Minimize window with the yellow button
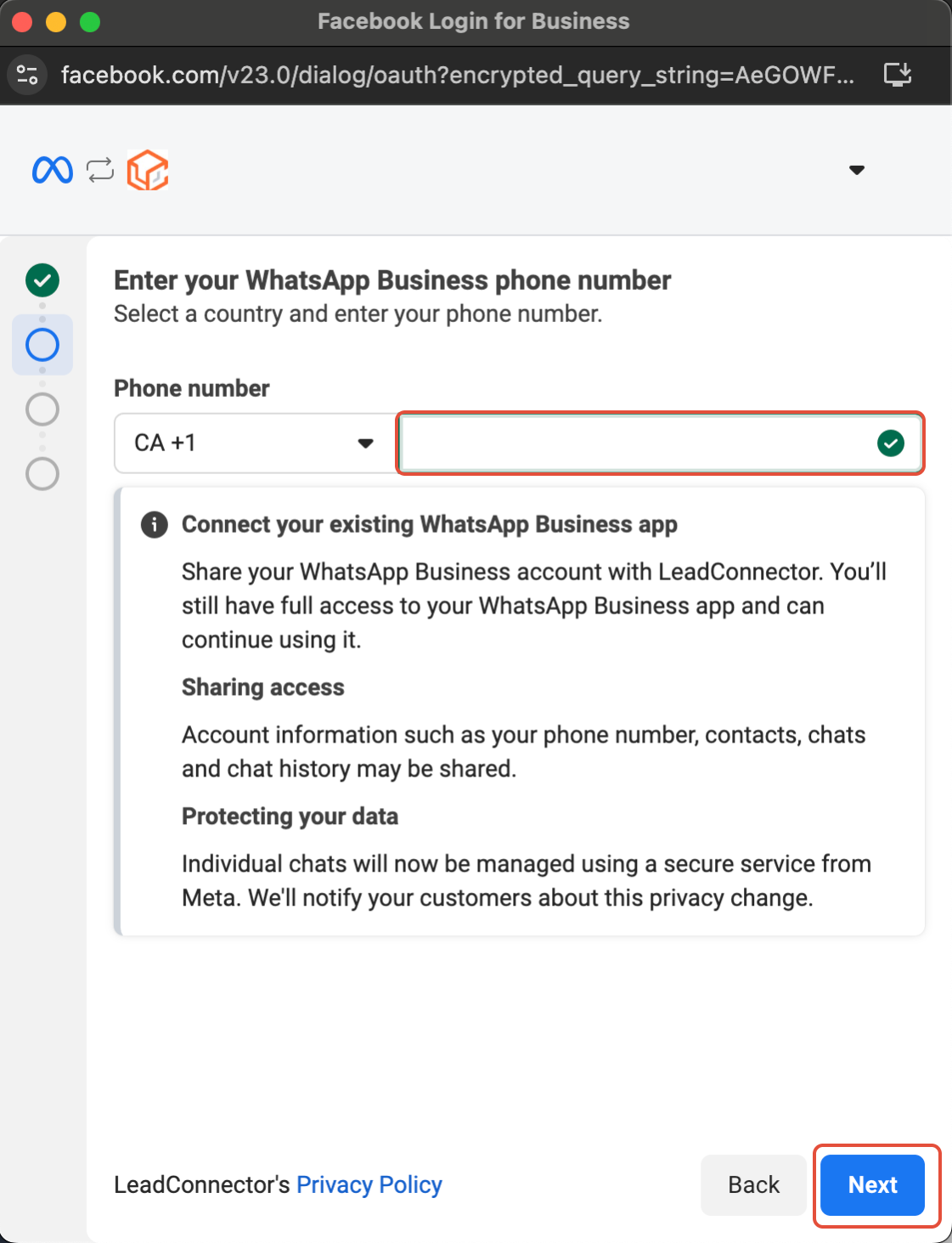Image resolution: width=952 pixels, height=1243 pixels. click(x=56, y=22)
